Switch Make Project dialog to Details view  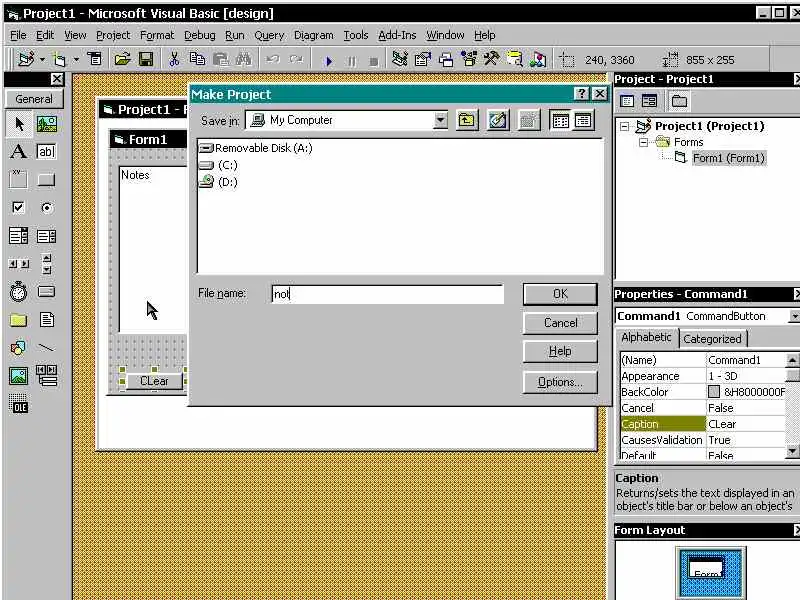pos(583,120)
